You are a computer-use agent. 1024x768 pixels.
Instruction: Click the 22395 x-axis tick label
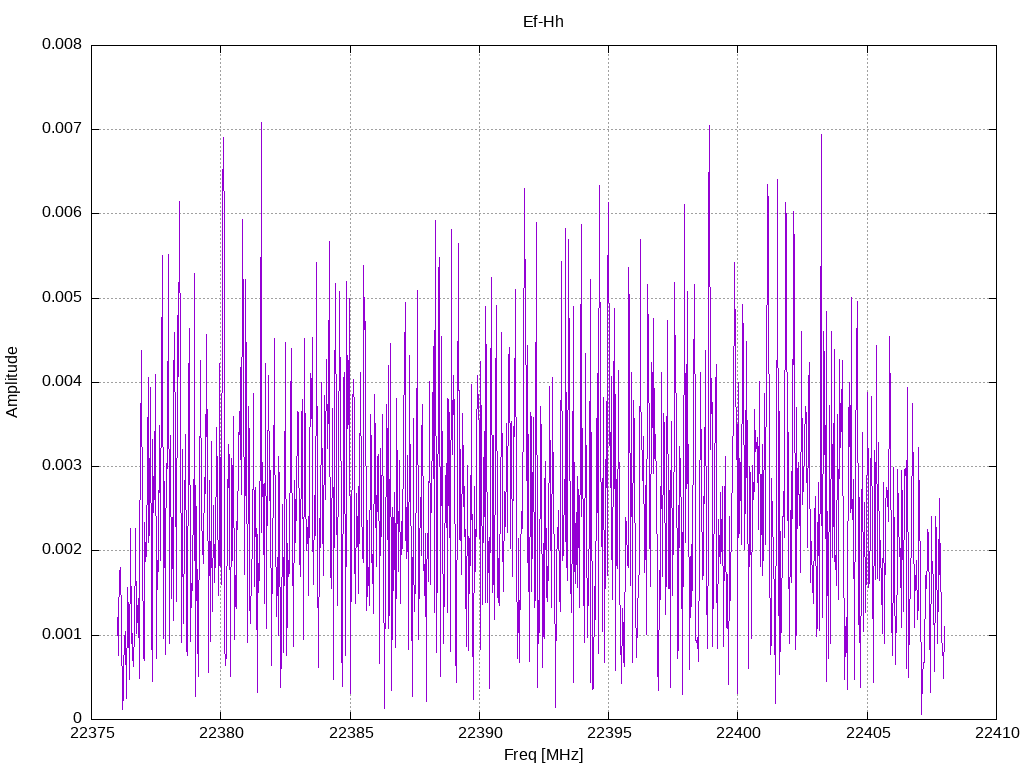[609, 733]
